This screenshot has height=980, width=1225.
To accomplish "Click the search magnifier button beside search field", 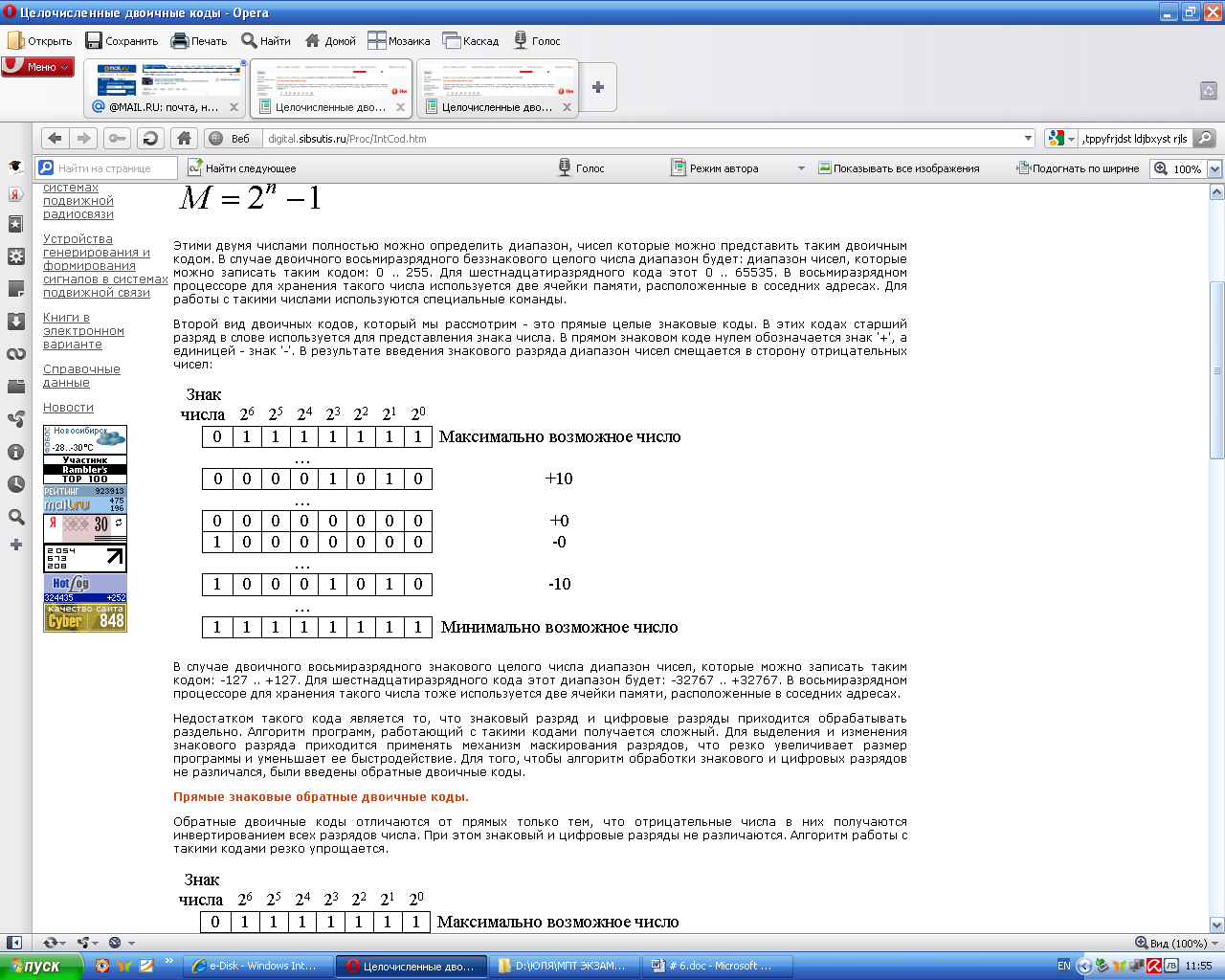I will click(x=1206, y=138).
